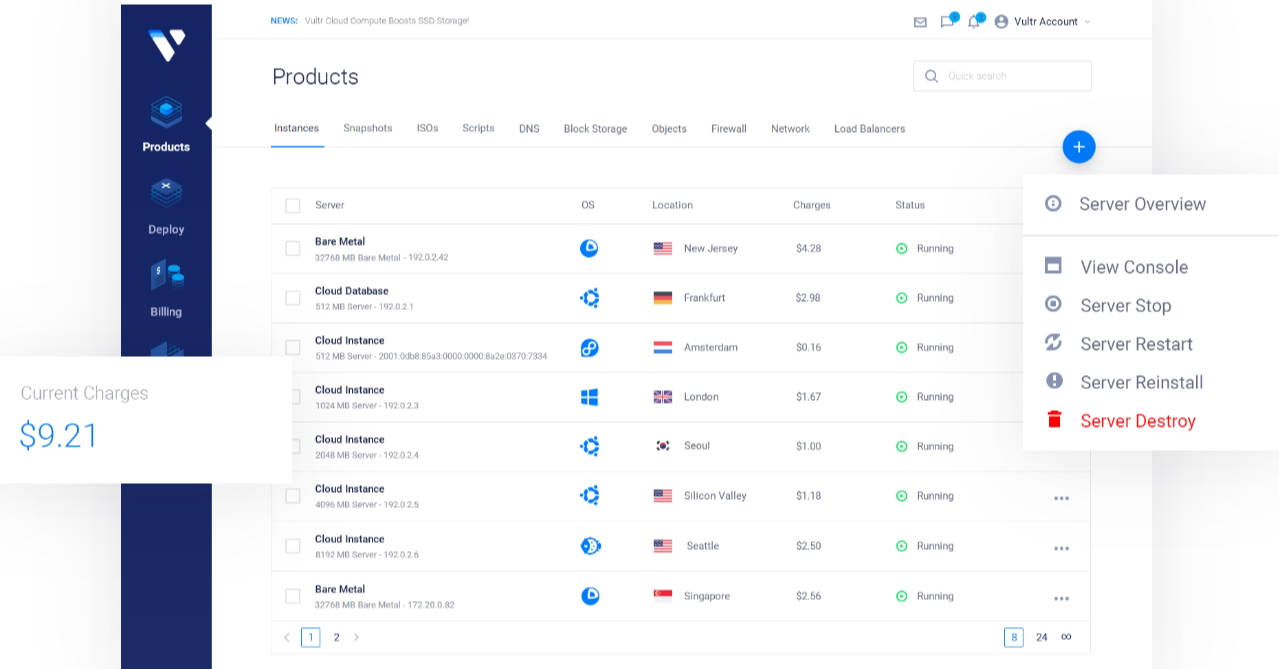
Task: Click Server Restart arrows icon
Action: tap(1053, 342)
